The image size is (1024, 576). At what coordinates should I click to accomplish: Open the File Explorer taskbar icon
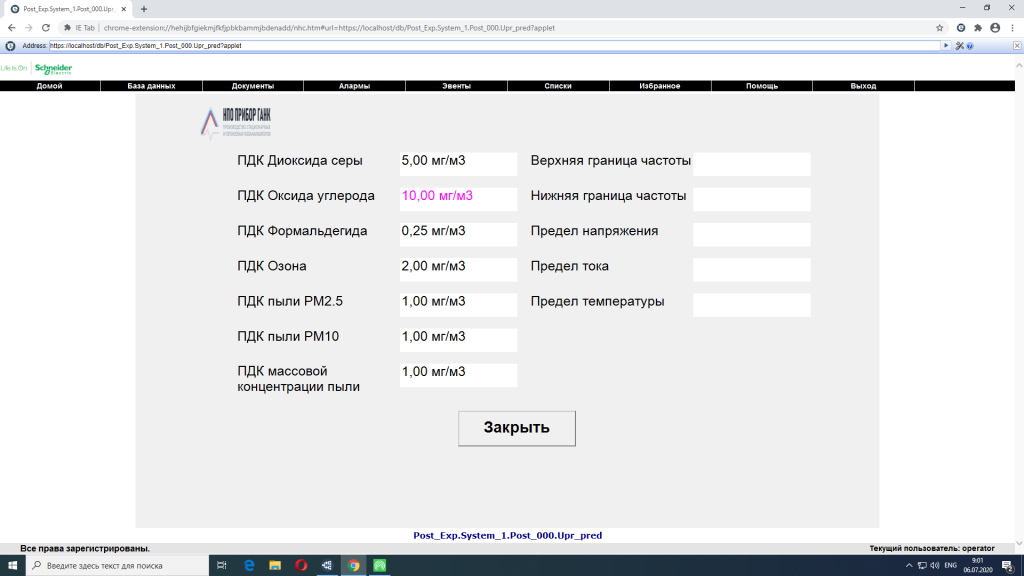click(275, 565)
